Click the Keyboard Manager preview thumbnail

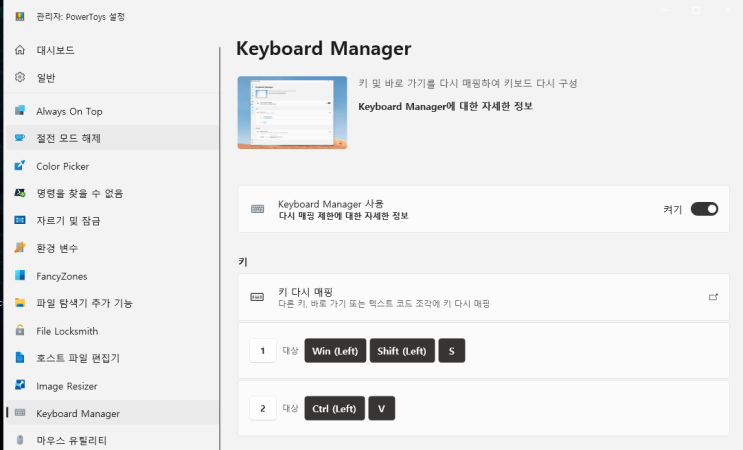pos(292,112)
